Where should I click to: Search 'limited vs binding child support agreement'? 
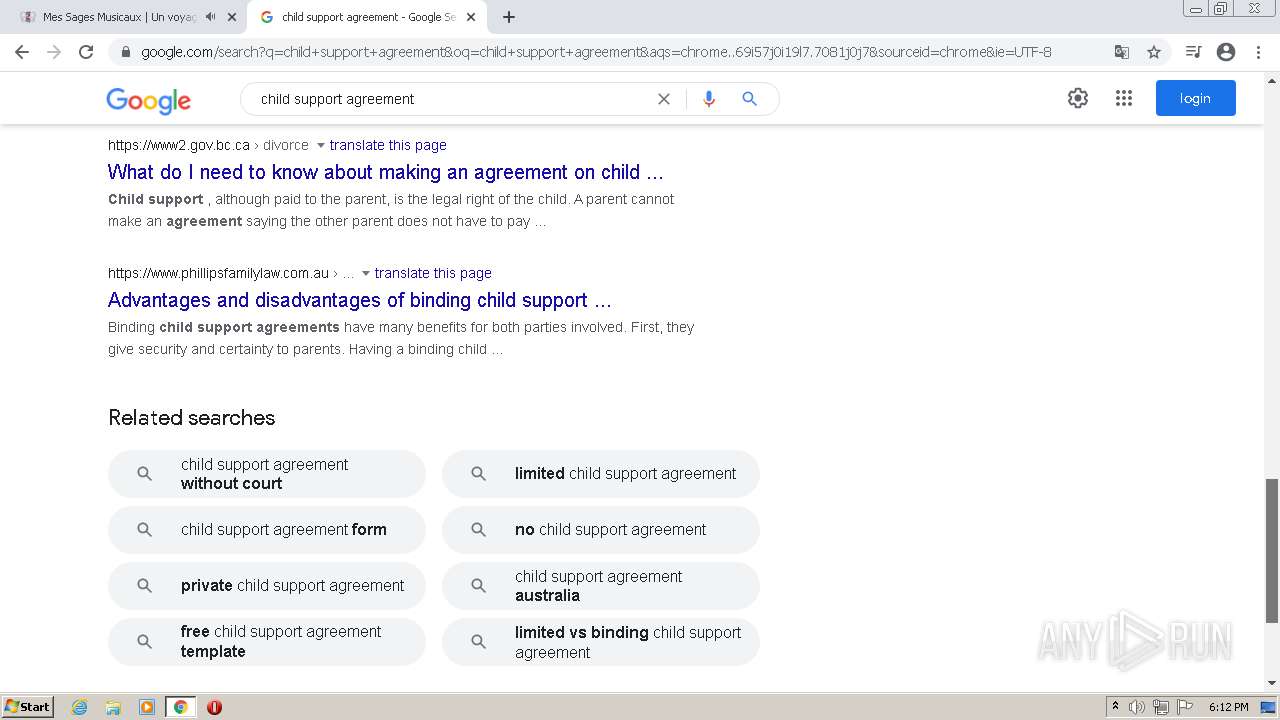click(x=601, y=642)
